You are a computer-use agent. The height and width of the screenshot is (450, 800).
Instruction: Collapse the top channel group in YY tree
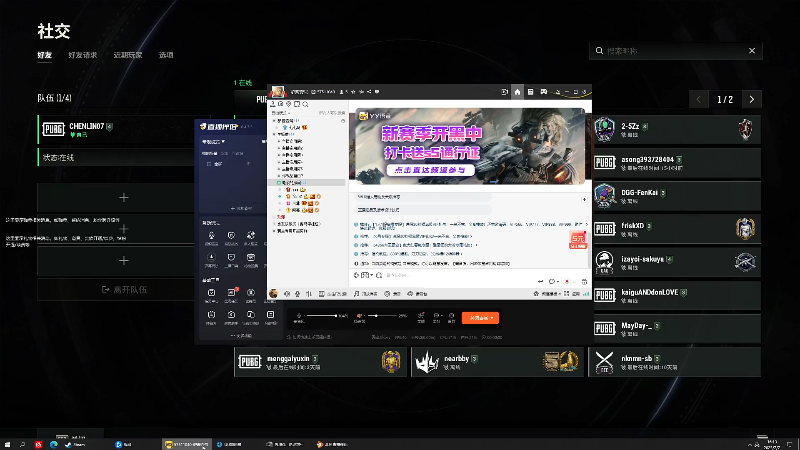[x=274, y=121]
